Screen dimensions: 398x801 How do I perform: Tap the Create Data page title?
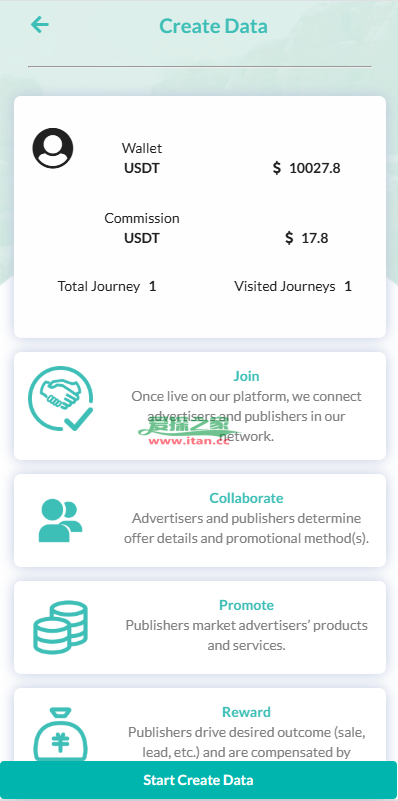tap(214, 26)
